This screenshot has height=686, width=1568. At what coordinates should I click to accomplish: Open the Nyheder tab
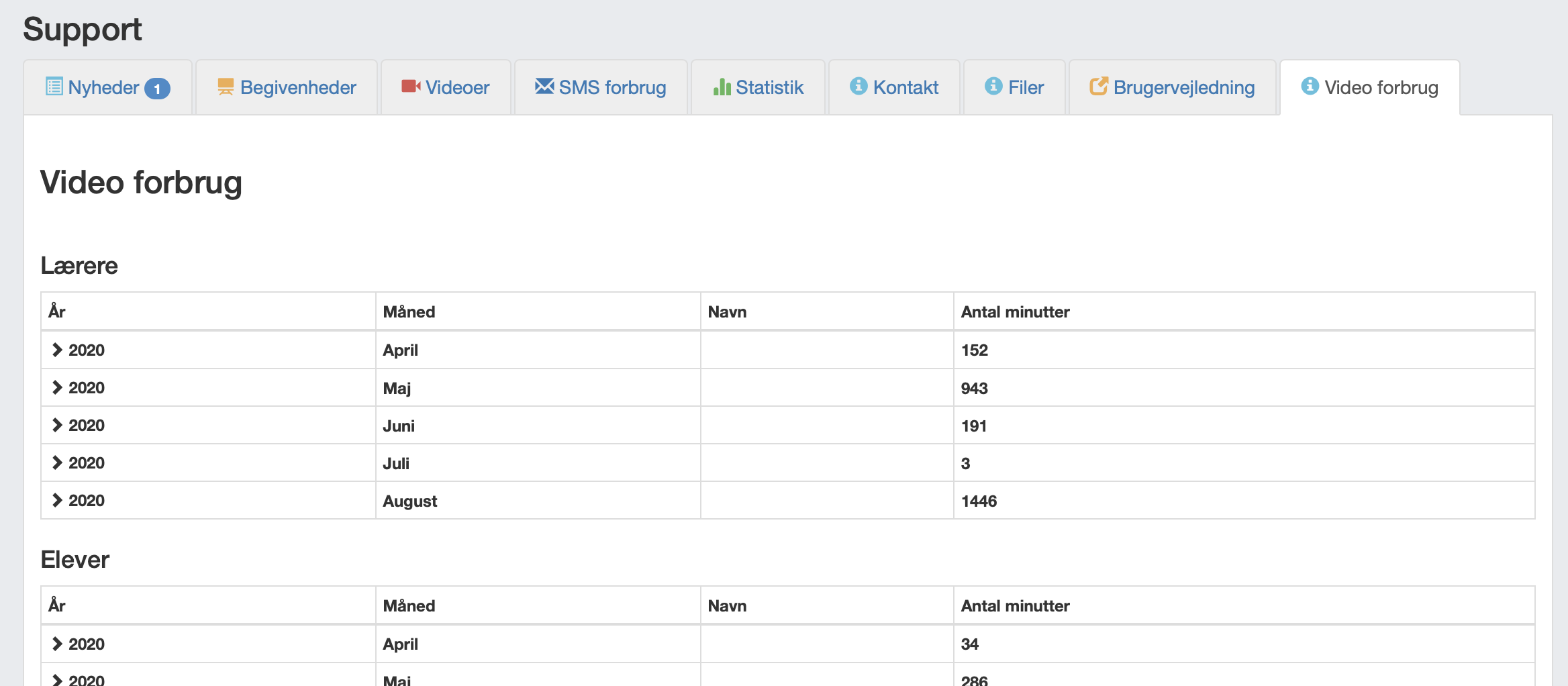[108, 87]
